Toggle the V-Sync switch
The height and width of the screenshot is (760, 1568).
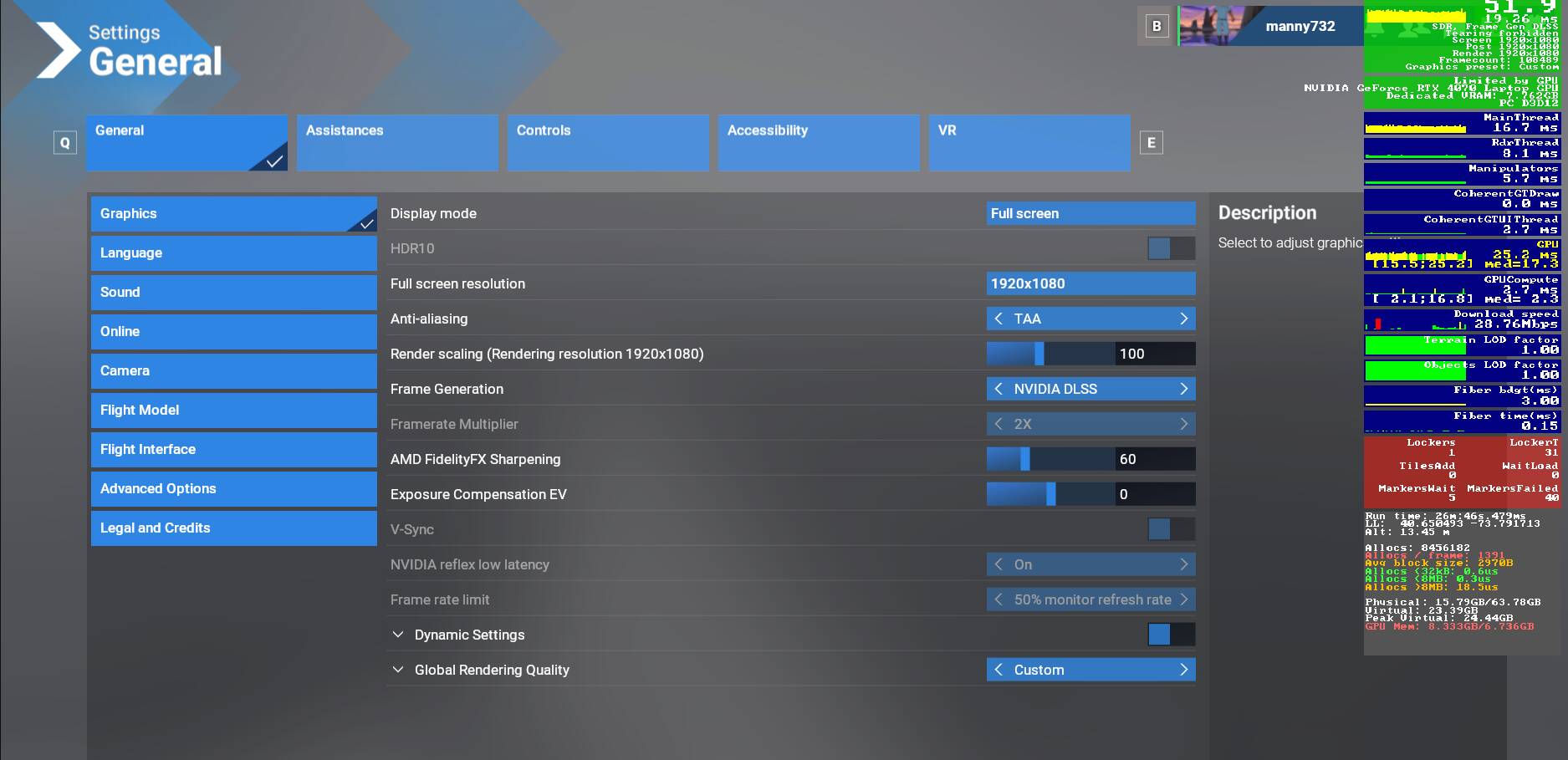(x=1172, y=529)
